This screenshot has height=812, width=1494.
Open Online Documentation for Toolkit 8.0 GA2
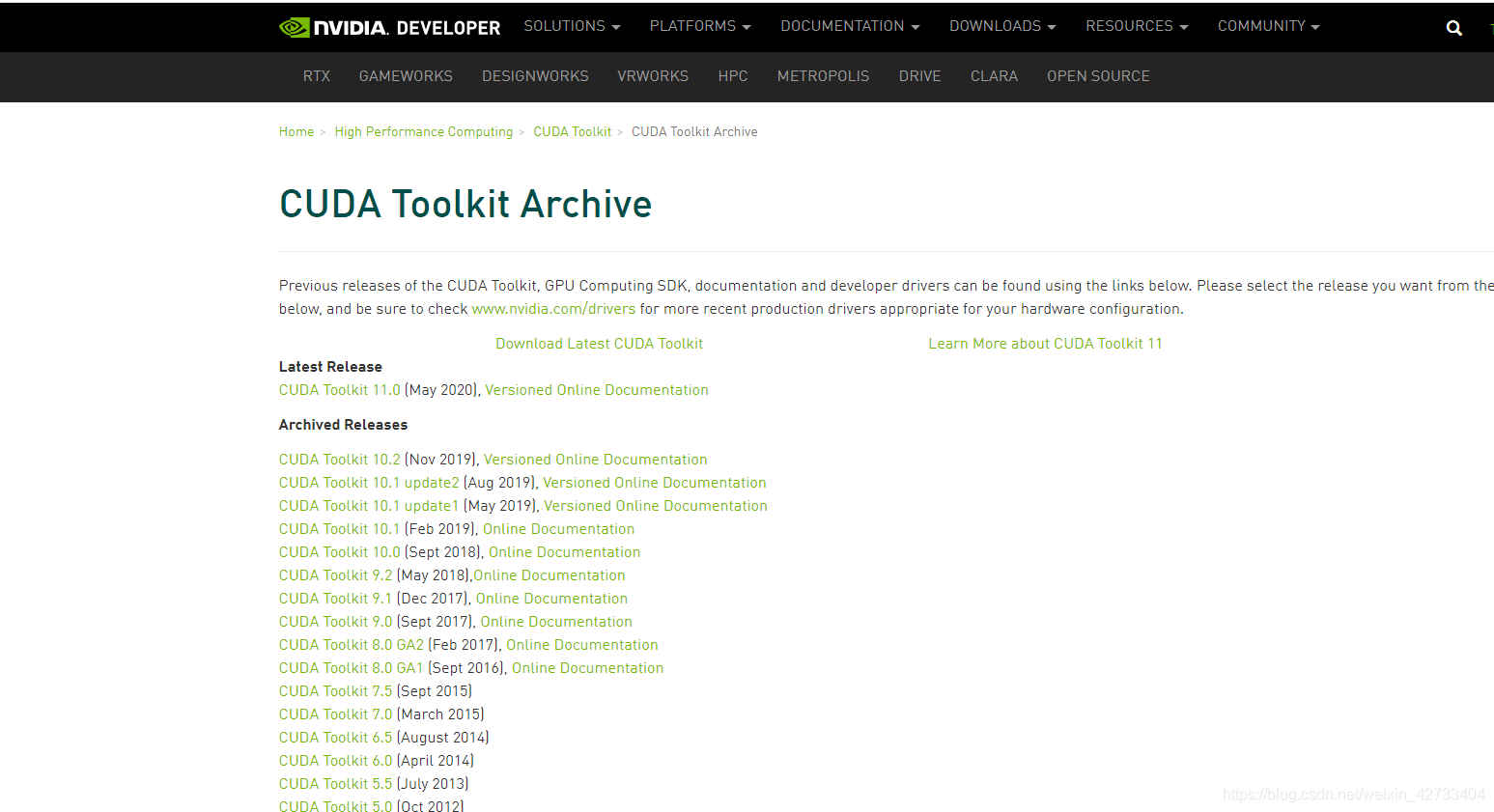tap(582, 645)
